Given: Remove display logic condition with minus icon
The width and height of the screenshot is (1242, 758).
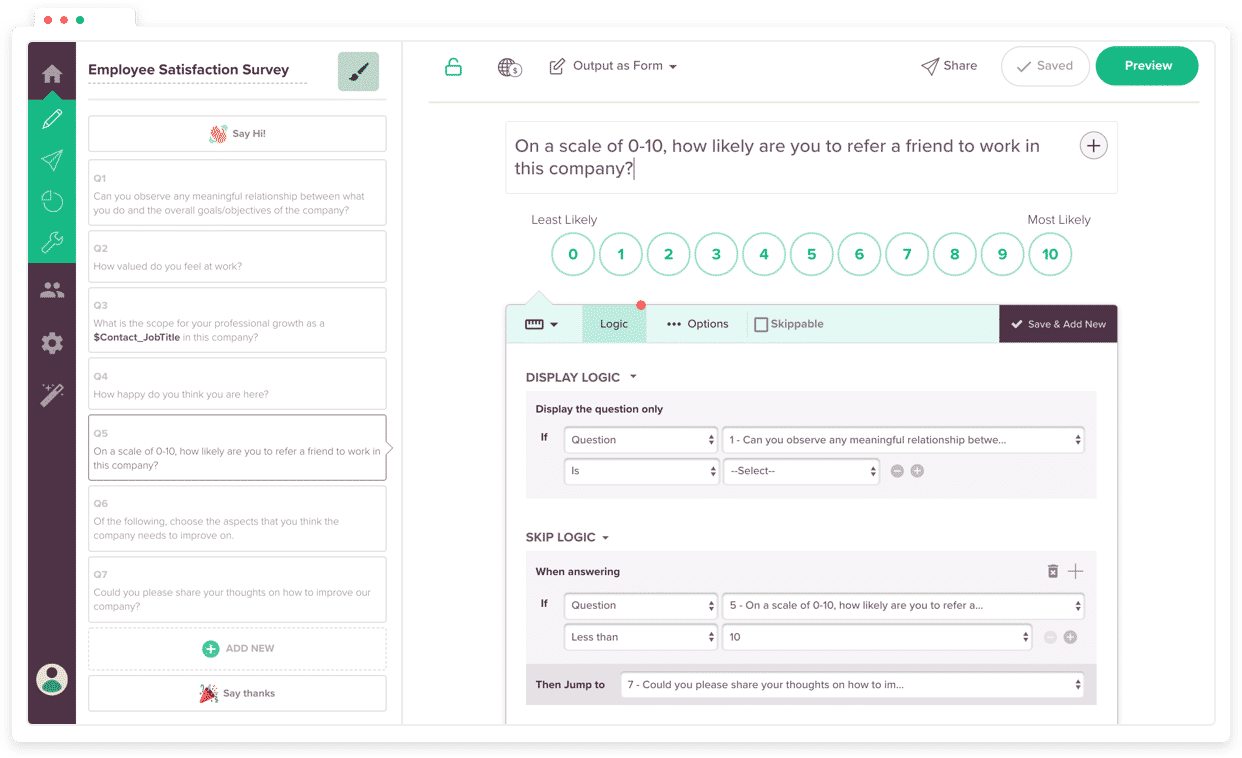Looking at the screenshot, I should click(x=897, y=471).
